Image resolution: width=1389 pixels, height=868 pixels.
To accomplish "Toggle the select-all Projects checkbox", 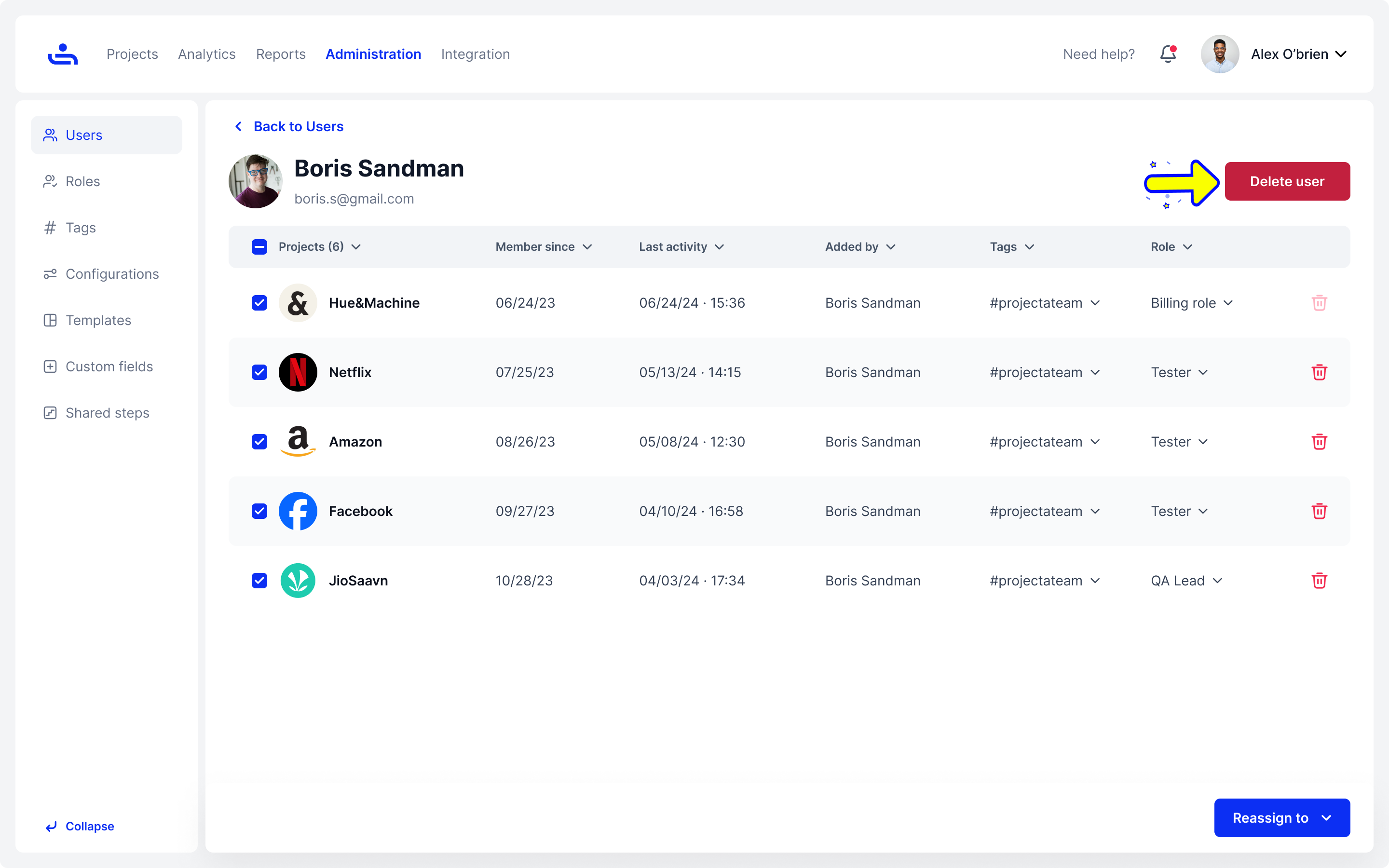I will [x=259, y=247].
